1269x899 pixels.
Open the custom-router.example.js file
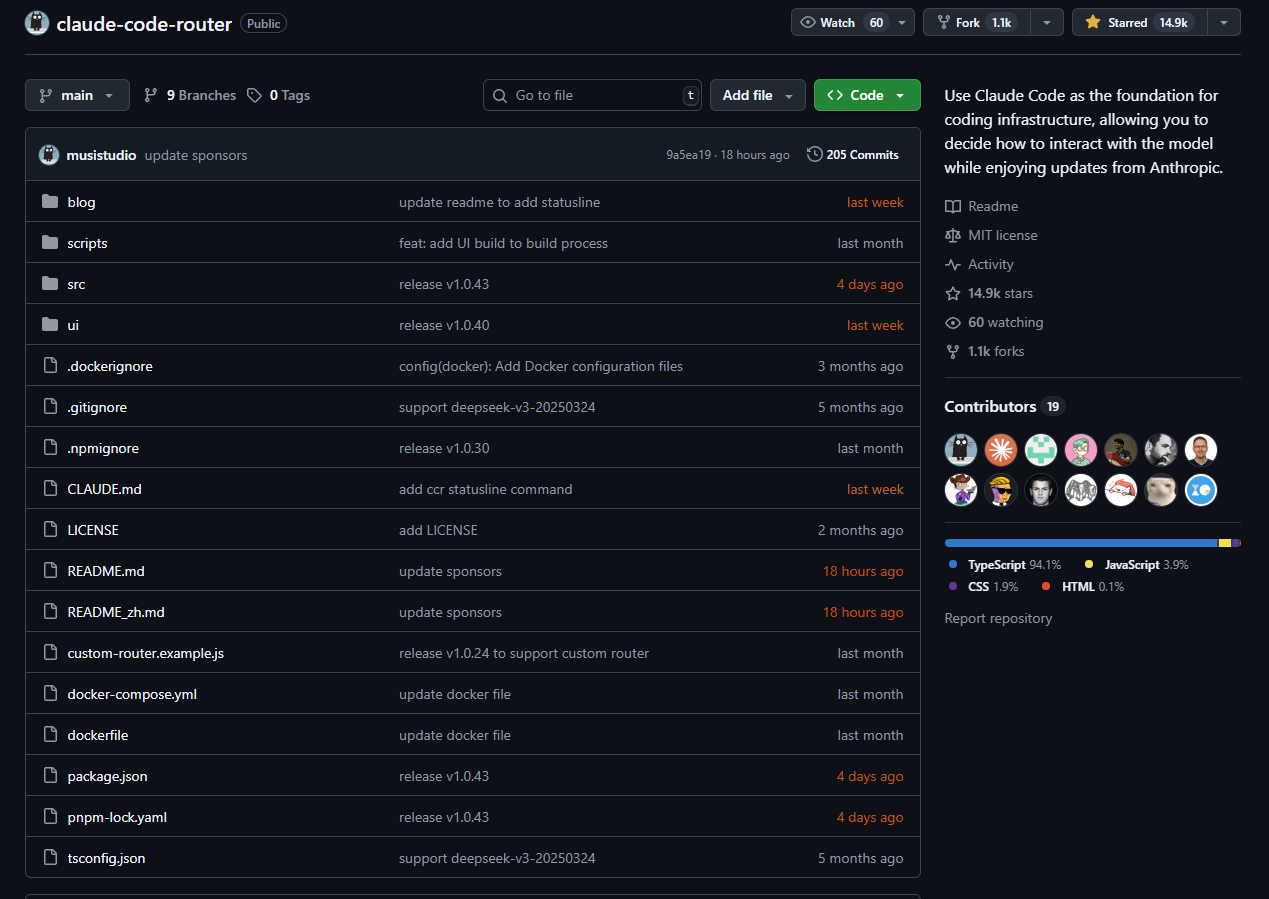(x=146, y=653)
